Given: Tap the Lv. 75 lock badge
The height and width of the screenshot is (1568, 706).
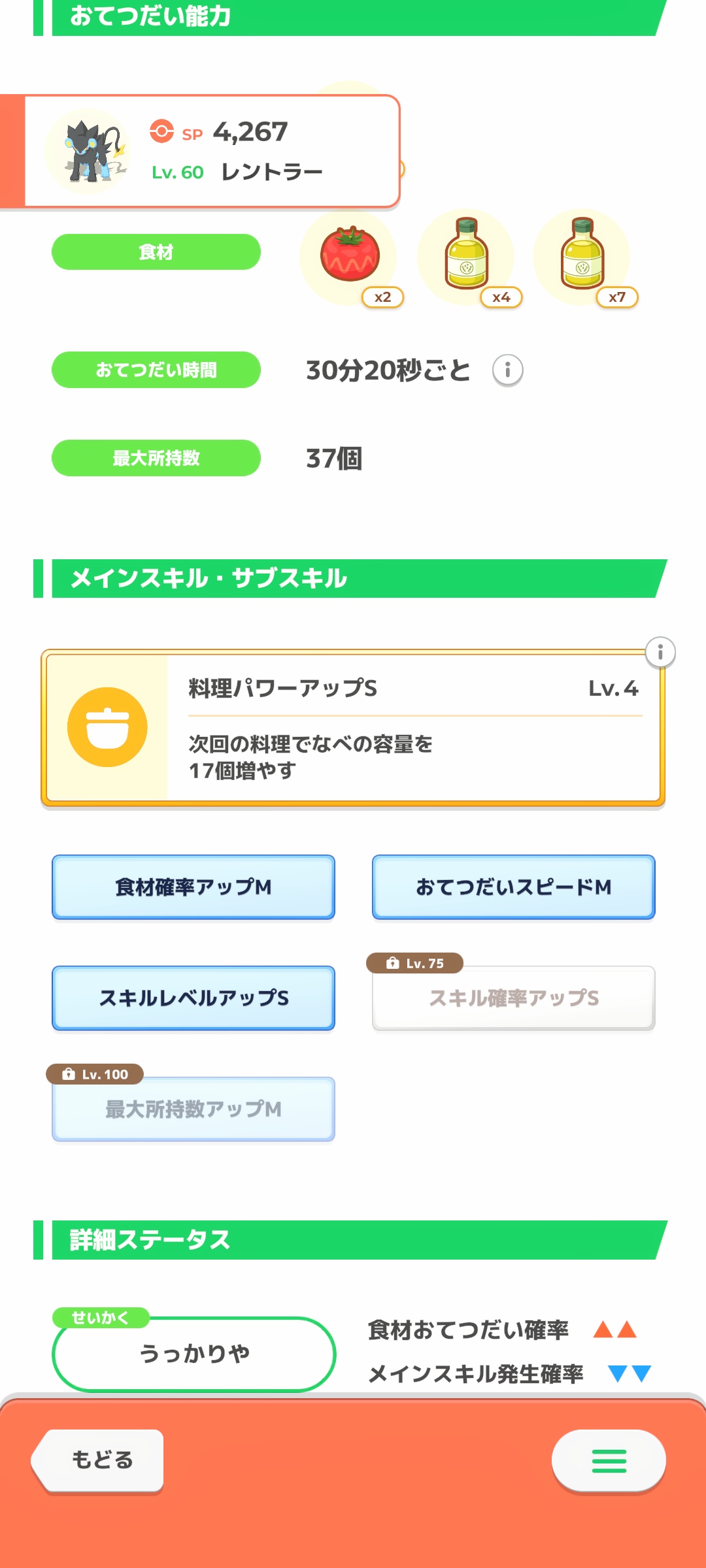Looking at the screenshot, I should coord(415,963).
